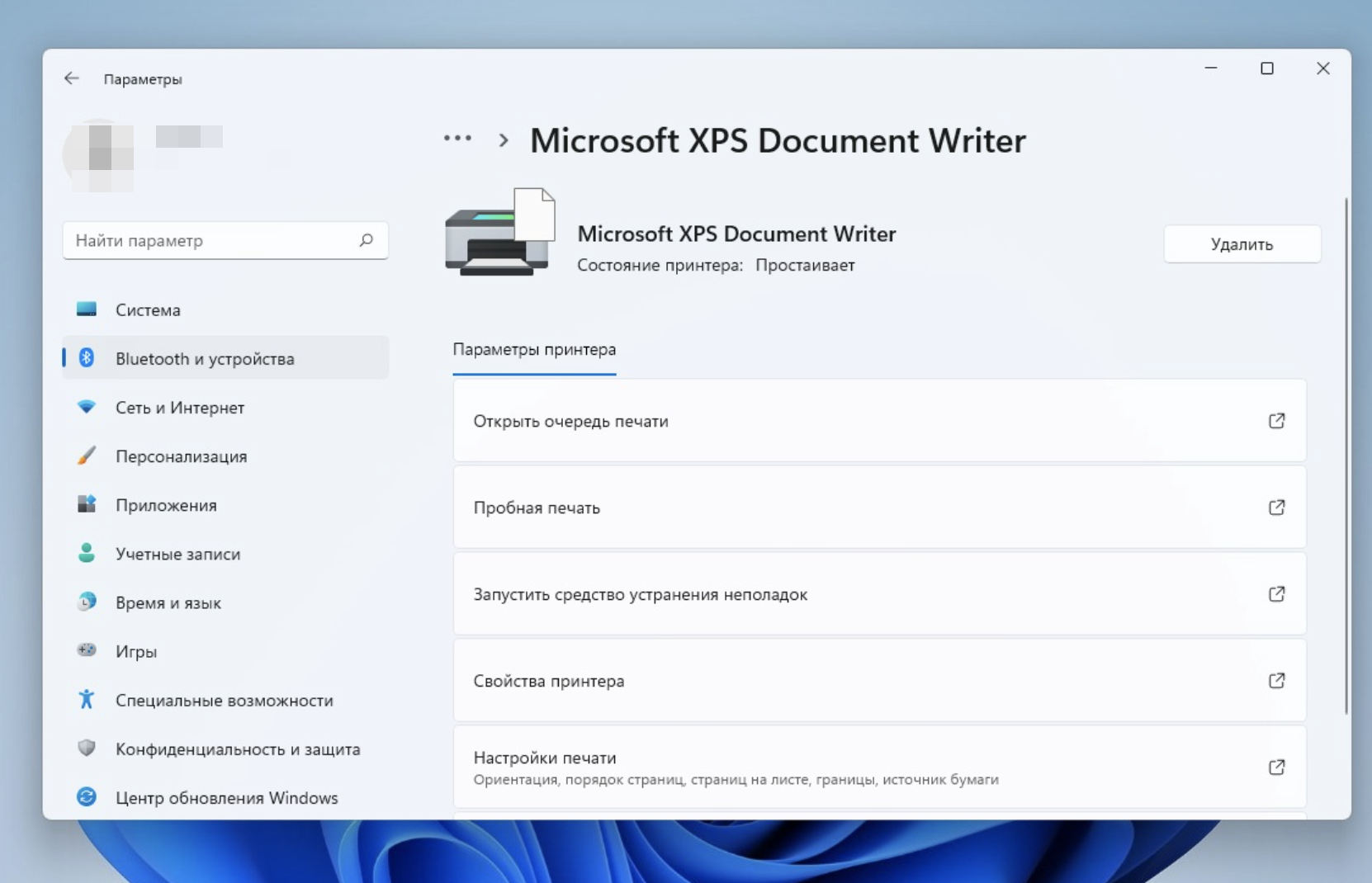Click the Специальные возможности accessibility icon
1372x883 pixels.
87,699
